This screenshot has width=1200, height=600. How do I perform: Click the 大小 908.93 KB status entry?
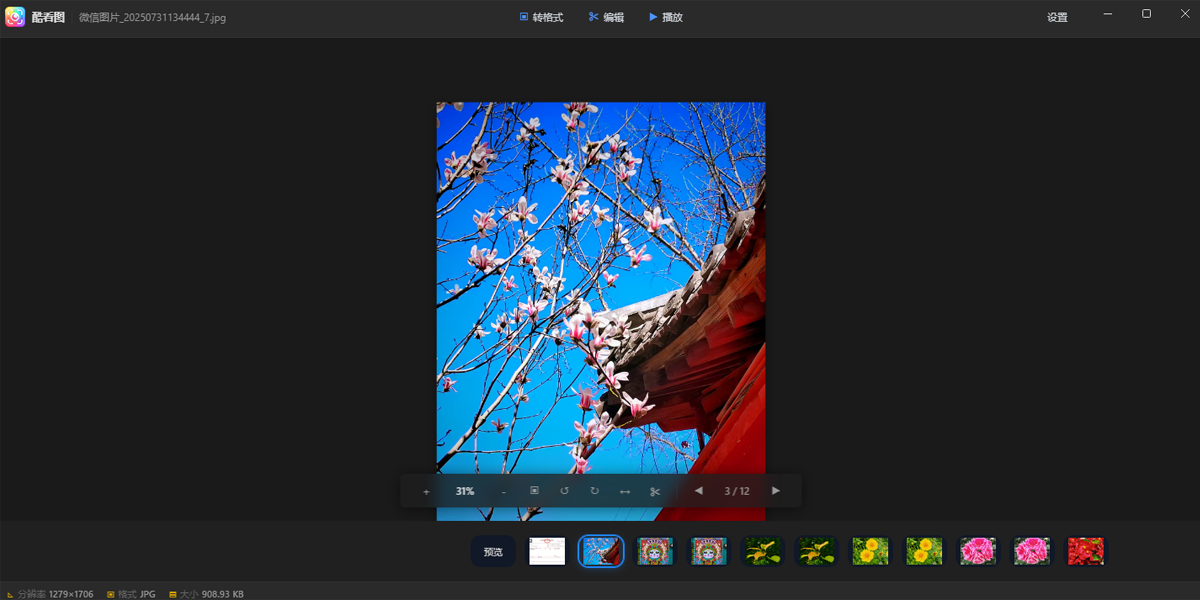206,594
